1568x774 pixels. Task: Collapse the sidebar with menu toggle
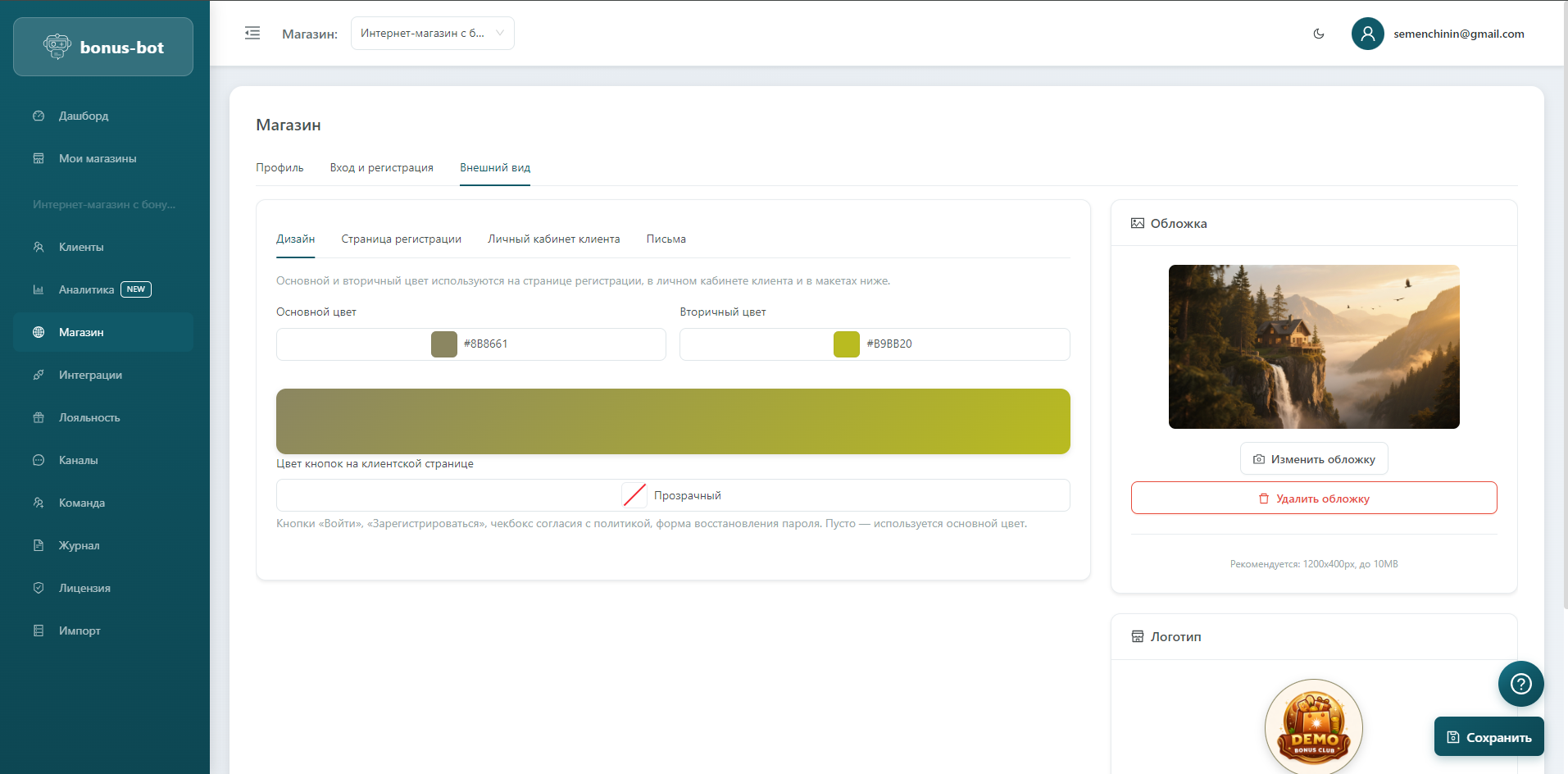tap(252, 33)
